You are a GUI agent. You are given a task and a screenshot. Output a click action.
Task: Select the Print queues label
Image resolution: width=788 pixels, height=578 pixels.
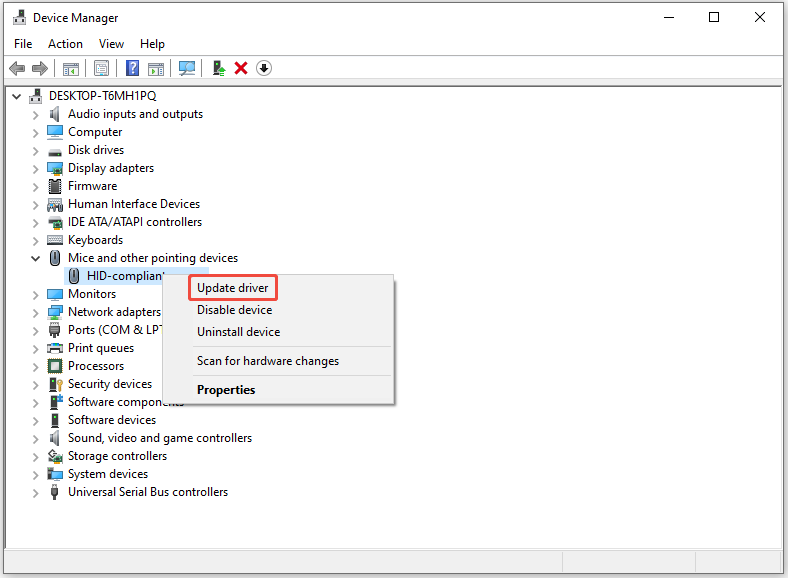(x=101, y=348)
